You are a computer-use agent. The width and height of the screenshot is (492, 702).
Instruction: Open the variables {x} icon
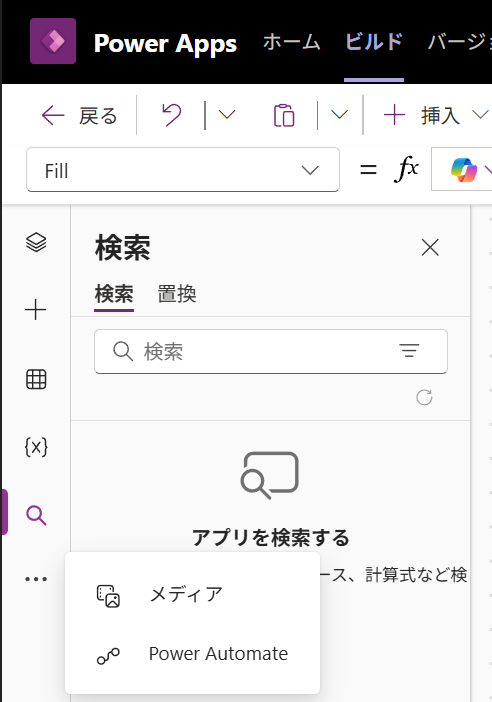point(36,447)
